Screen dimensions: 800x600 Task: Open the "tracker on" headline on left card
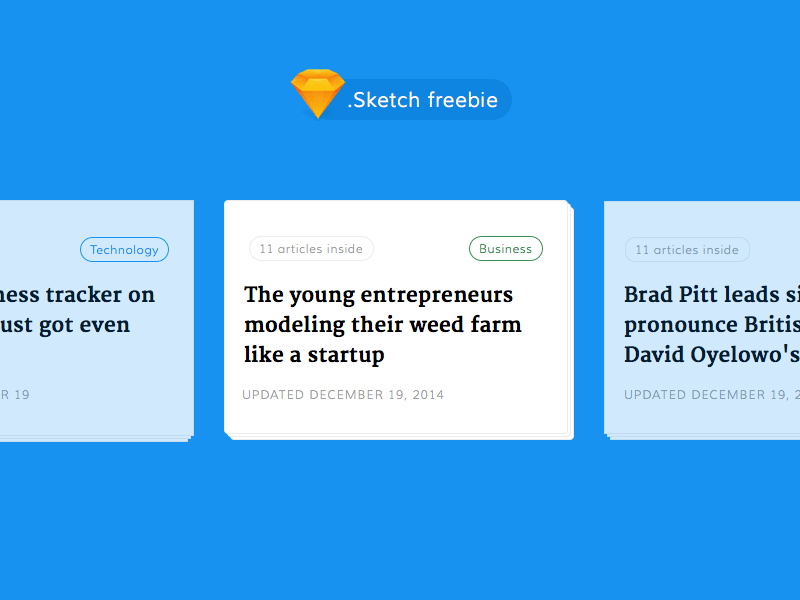click(x=78, y=294)
